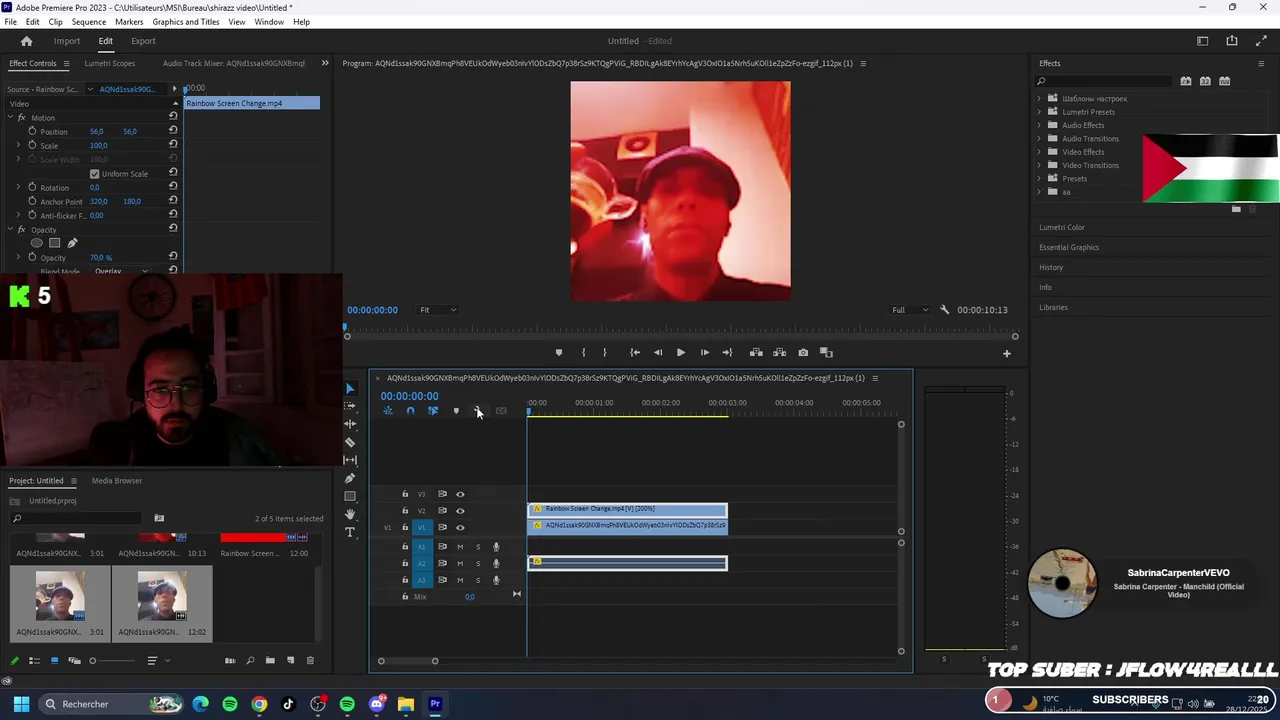Click the Button Editor plus icon
Viewport: 1280px width, 720px height.
(1007, 353)
